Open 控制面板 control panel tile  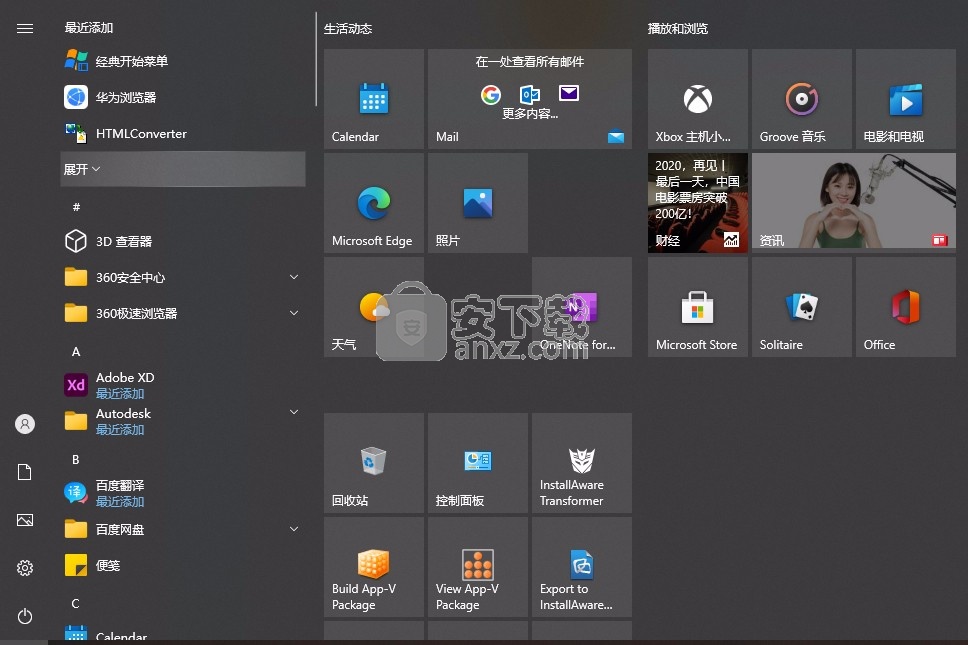pyautogui.click(x=478, y=463)
